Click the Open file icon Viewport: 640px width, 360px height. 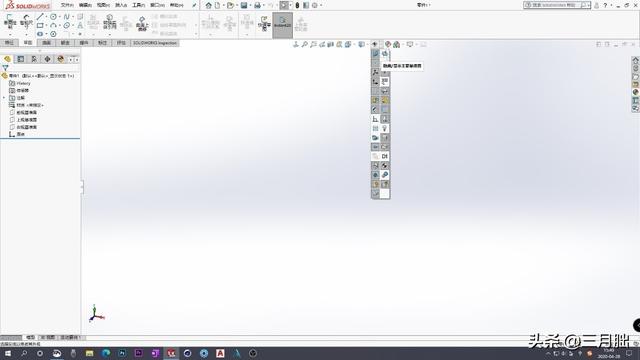pos(230,5)
